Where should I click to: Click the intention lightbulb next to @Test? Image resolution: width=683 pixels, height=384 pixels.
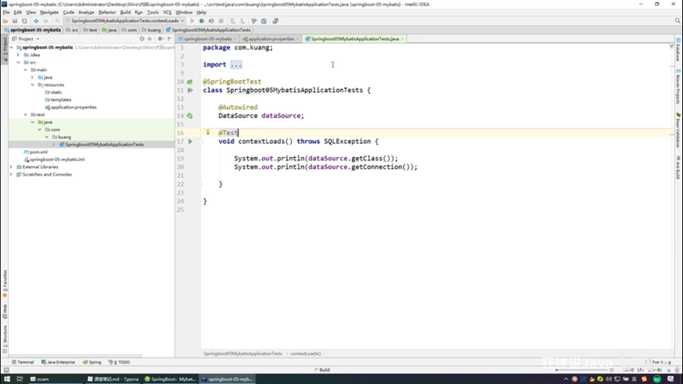pos(208,132)
